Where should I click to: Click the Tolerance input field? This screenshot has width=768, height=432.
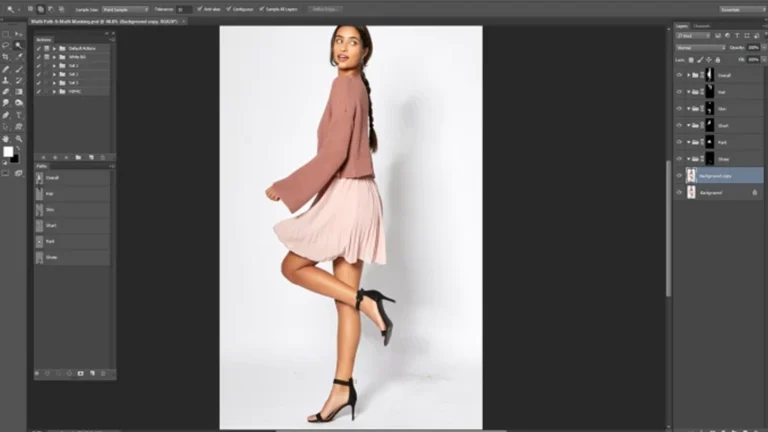coord(183,9)
